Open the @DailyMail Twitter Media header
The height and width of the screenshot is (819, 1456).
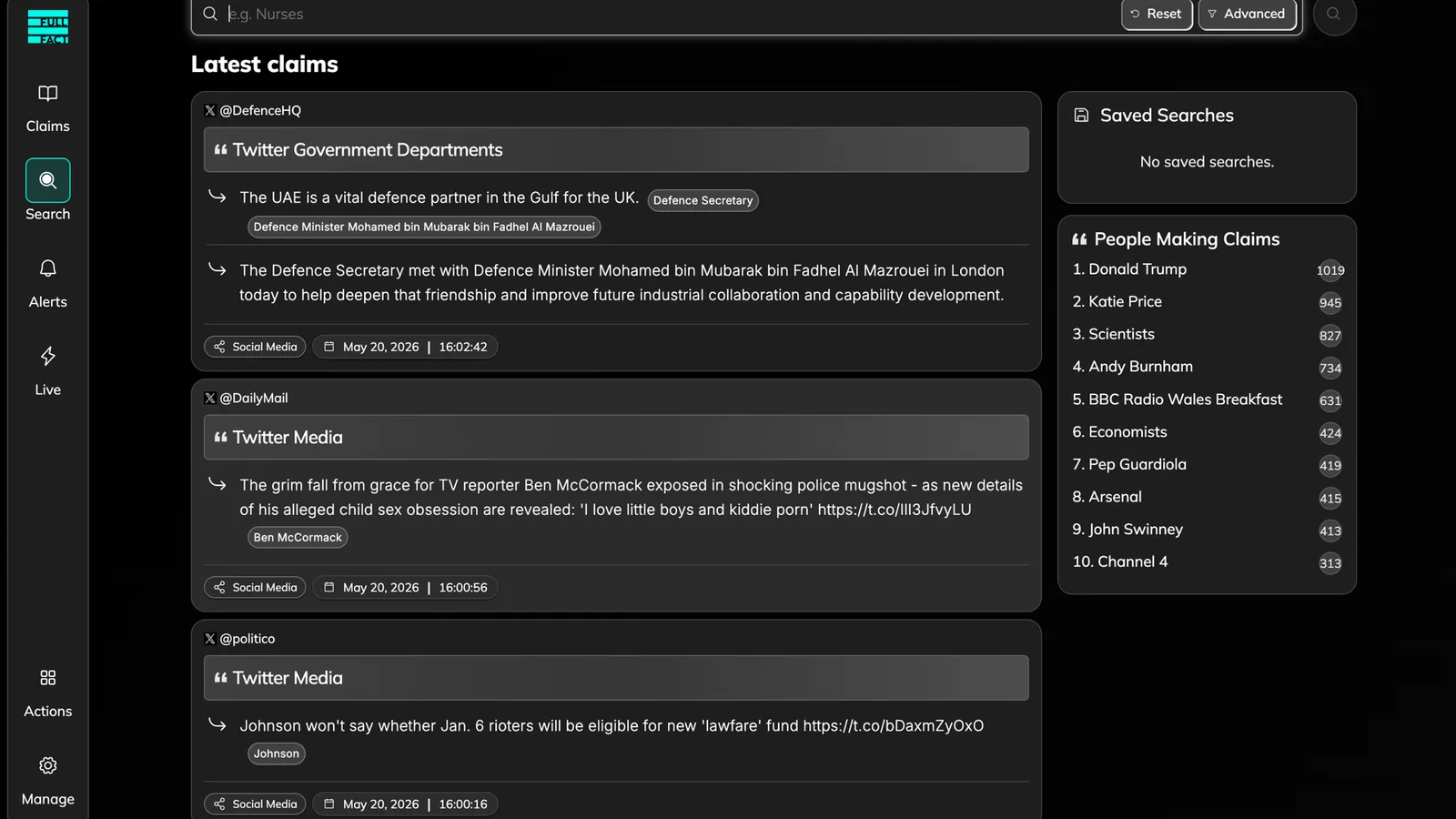616,438
